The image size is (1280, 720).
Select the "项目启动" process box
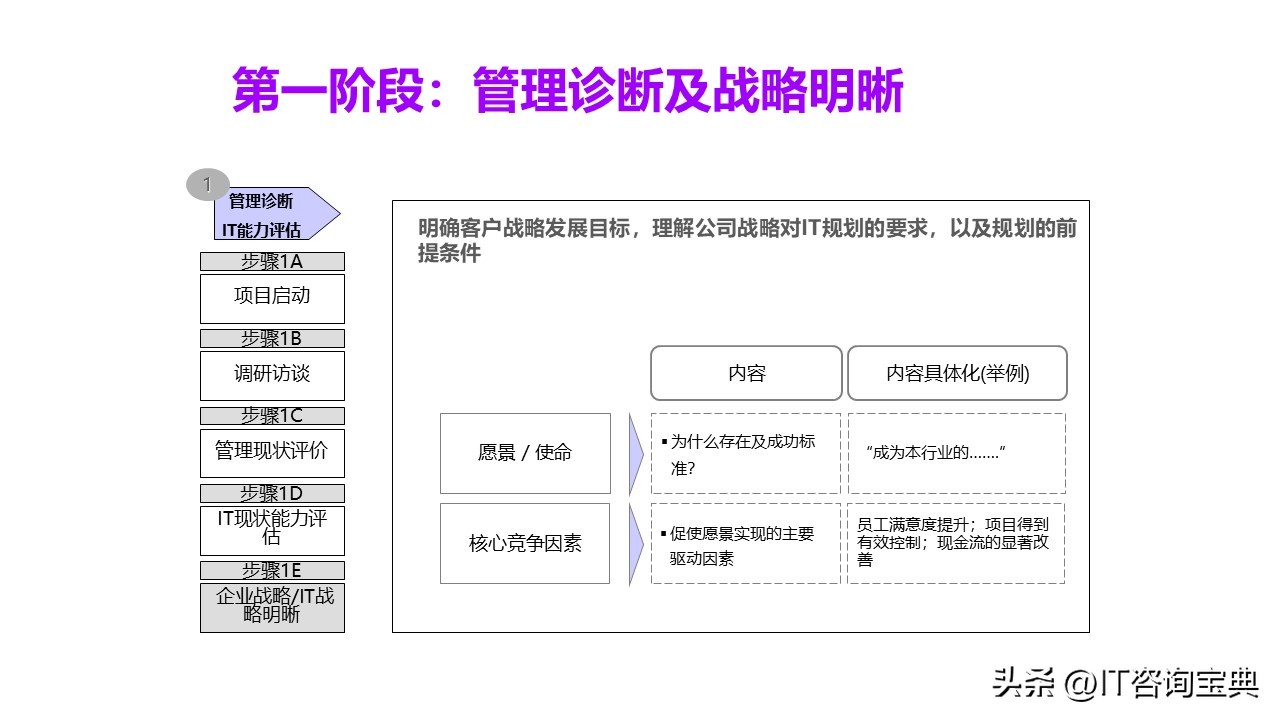(272, 297)
